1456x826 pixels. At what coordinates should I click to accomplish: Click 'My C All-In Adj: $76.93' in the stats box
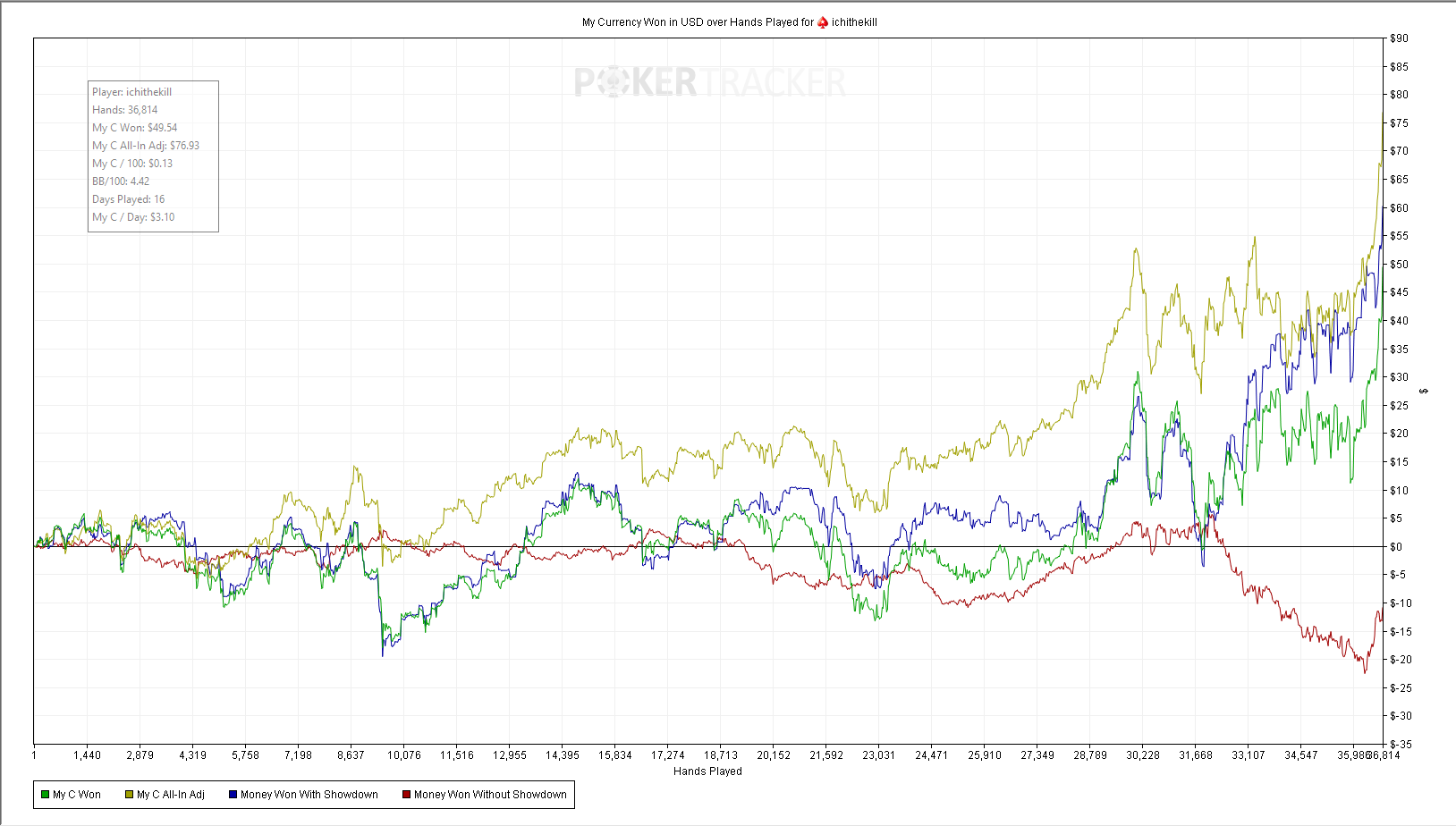pos(146,146)
